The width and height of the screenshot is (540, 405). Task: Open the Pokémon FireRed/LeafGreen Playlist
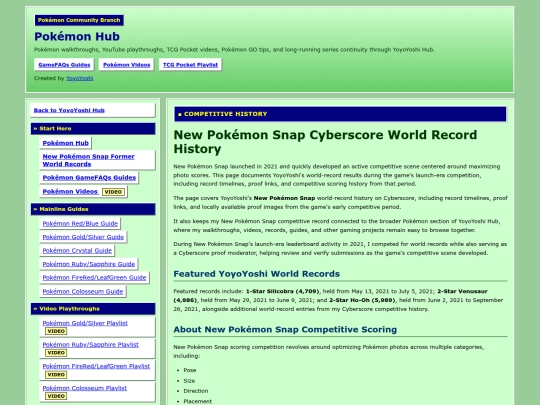click(96, 366)
